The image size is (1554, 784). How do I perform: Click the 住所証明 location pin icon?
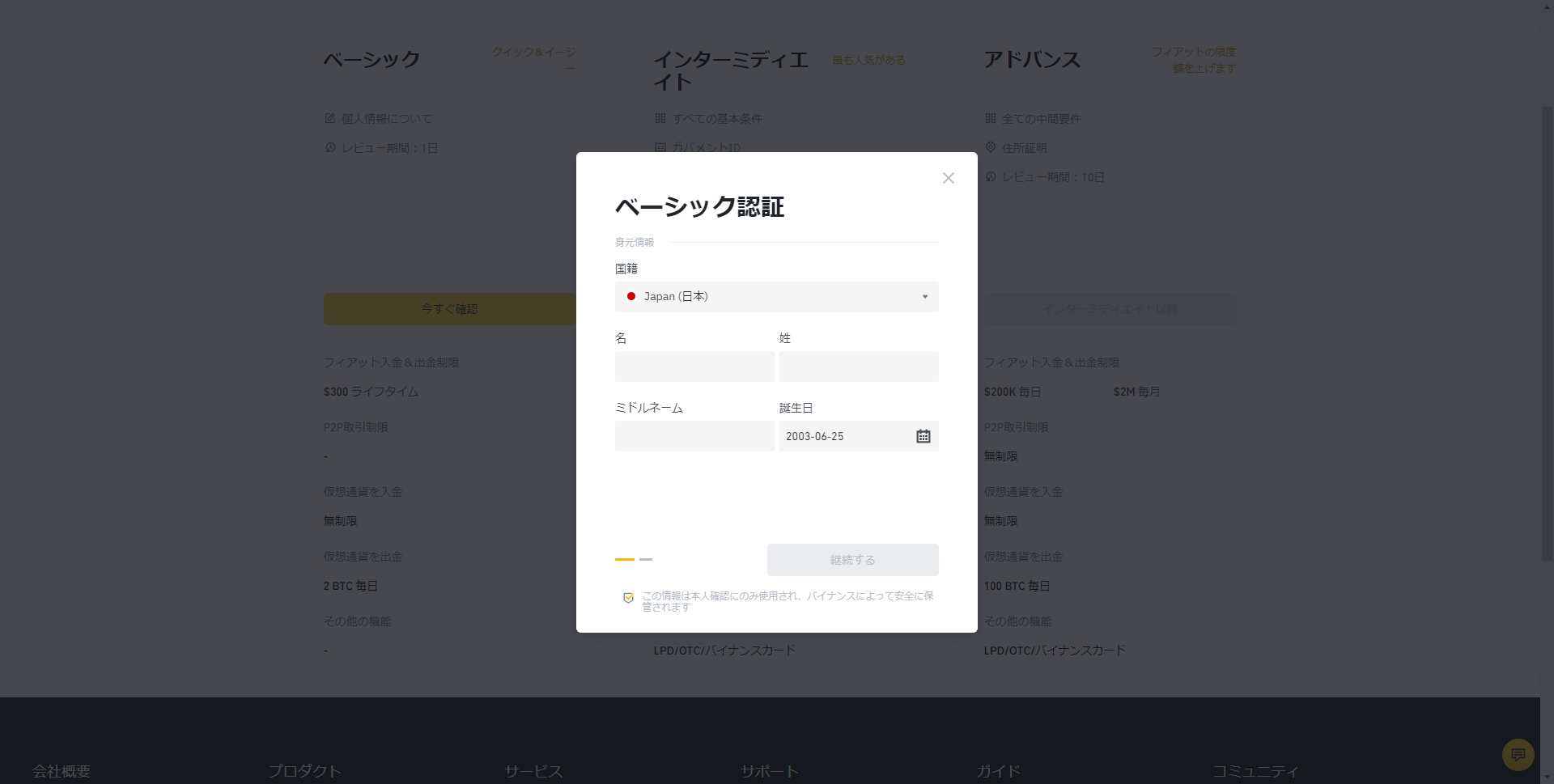pos(990,148)
